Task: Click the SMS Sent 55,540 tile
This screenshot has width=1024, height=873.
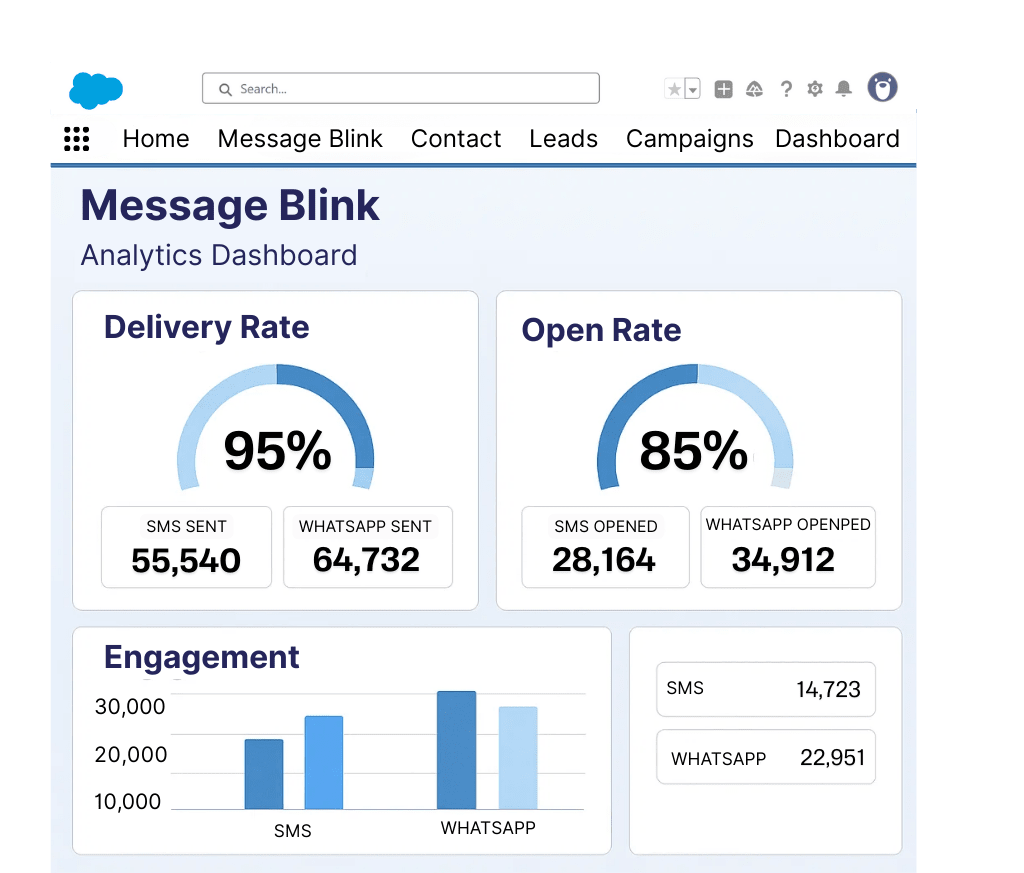Action: pos(186,547)
